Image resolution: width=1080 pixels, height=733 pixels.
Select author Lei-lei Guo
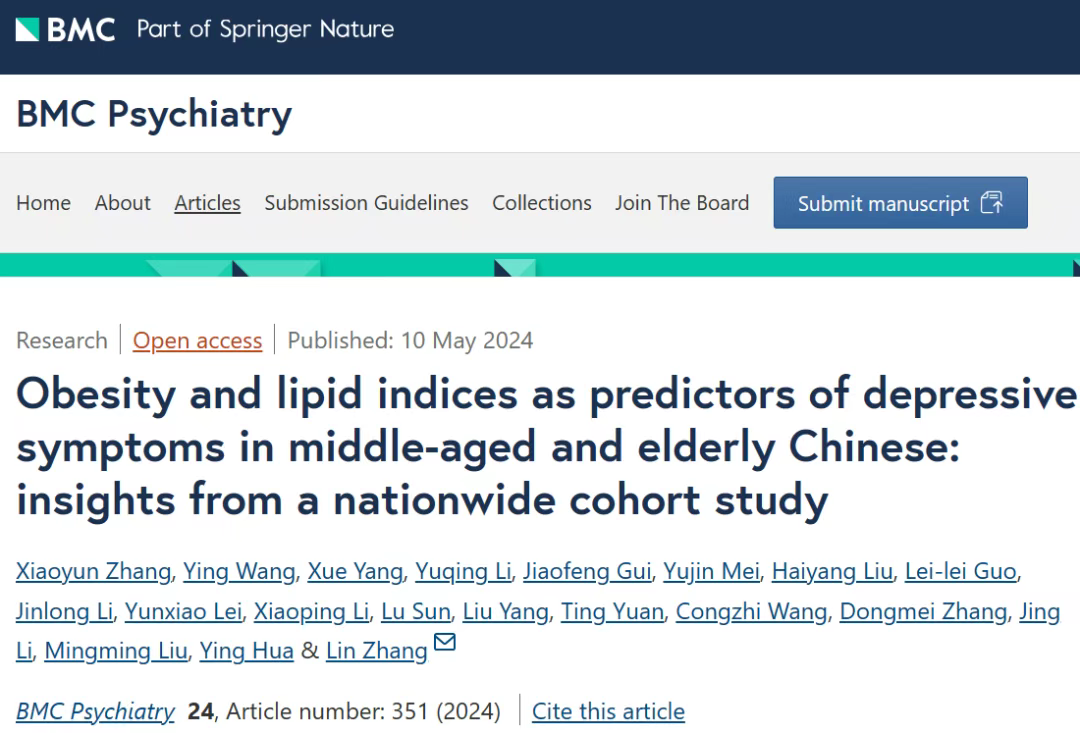pos(961,571)
